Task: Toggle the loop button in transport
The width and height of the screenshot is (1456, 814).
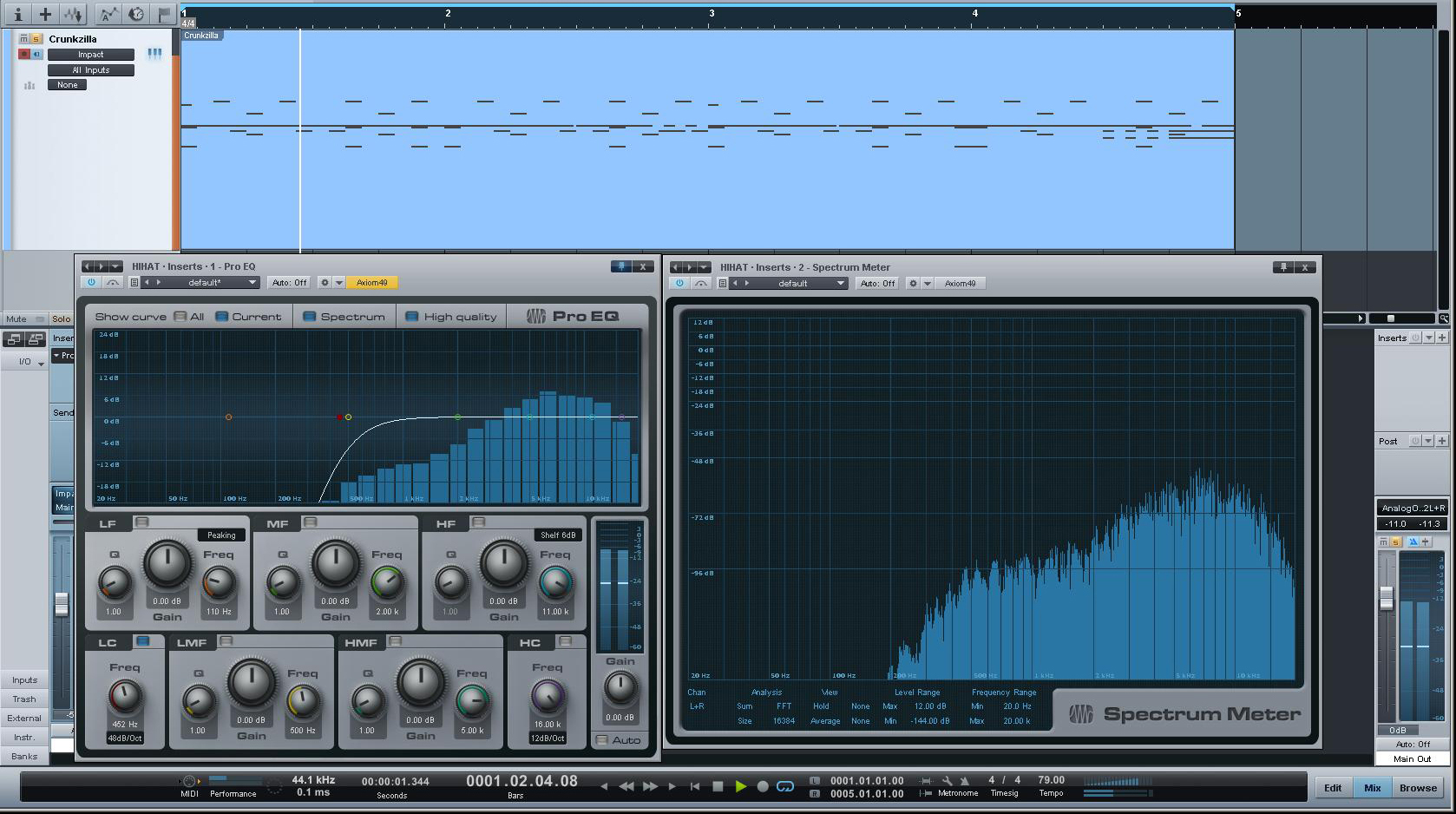Action: [x=785, y=786]
